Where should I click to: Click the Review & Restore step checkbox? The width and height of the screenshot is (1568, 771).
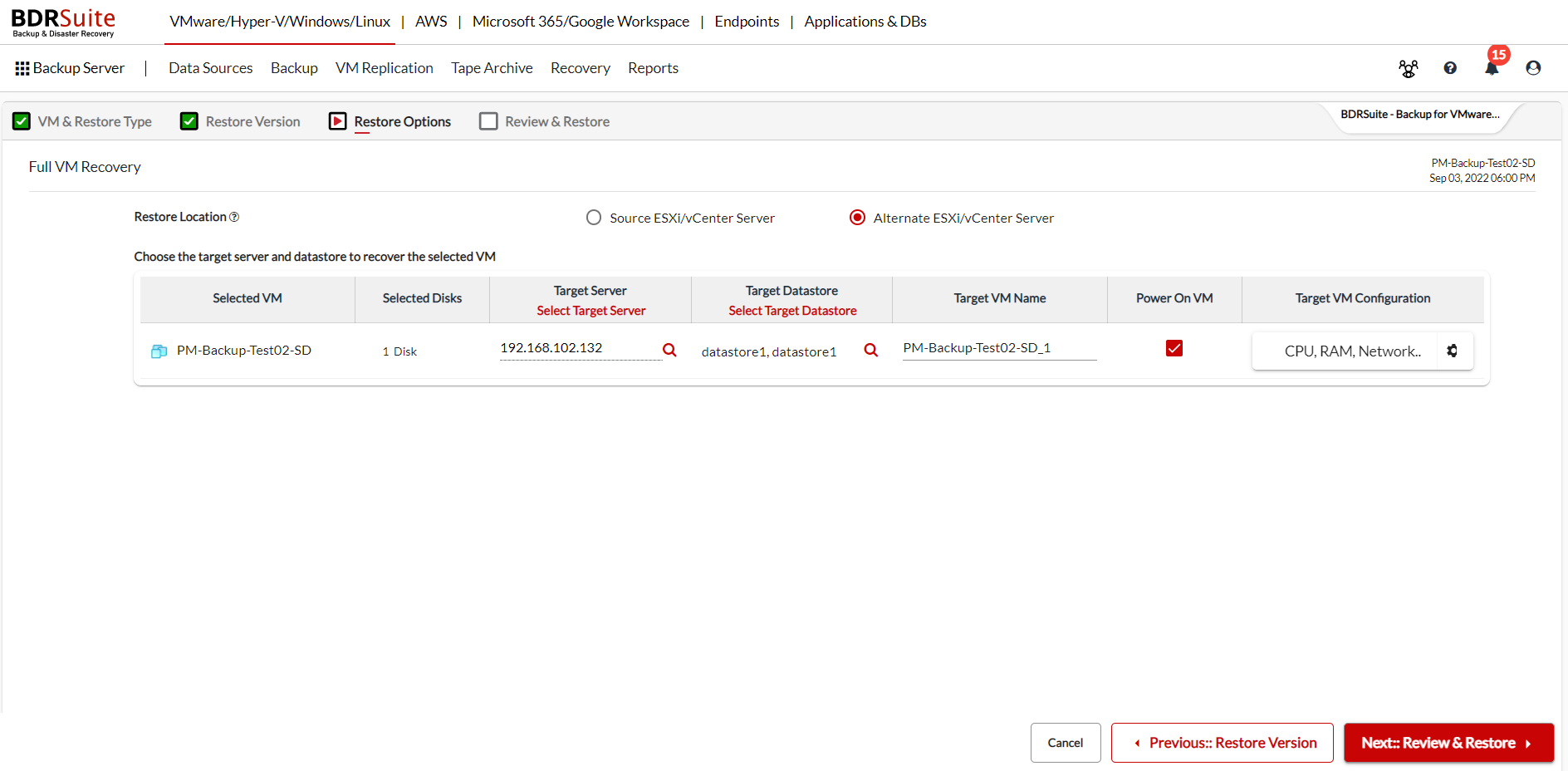pos(488,121)
